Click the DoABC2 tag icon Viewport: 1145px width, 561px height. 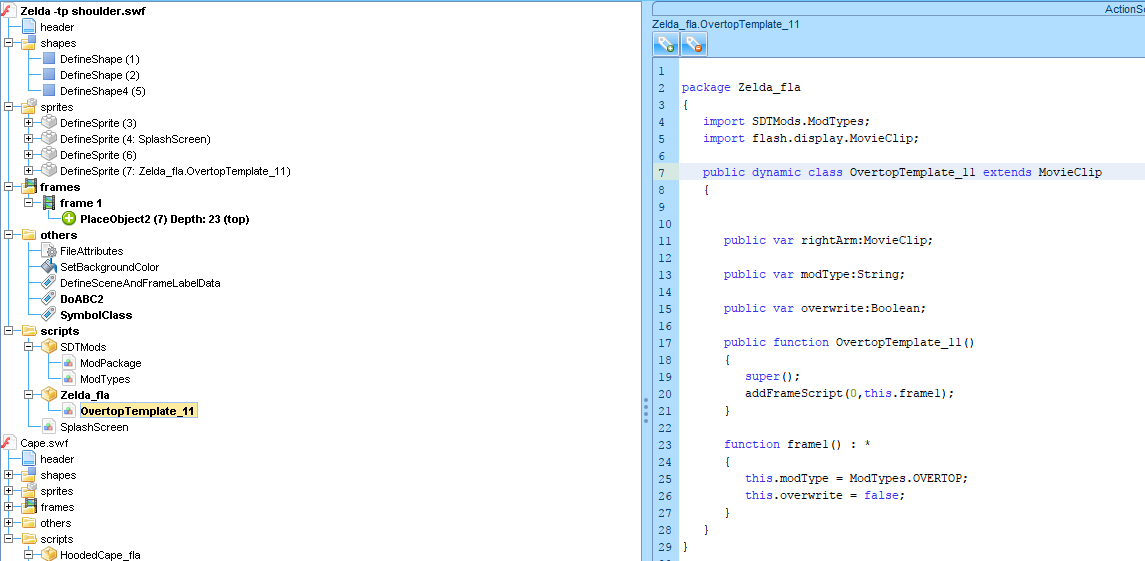49,299
